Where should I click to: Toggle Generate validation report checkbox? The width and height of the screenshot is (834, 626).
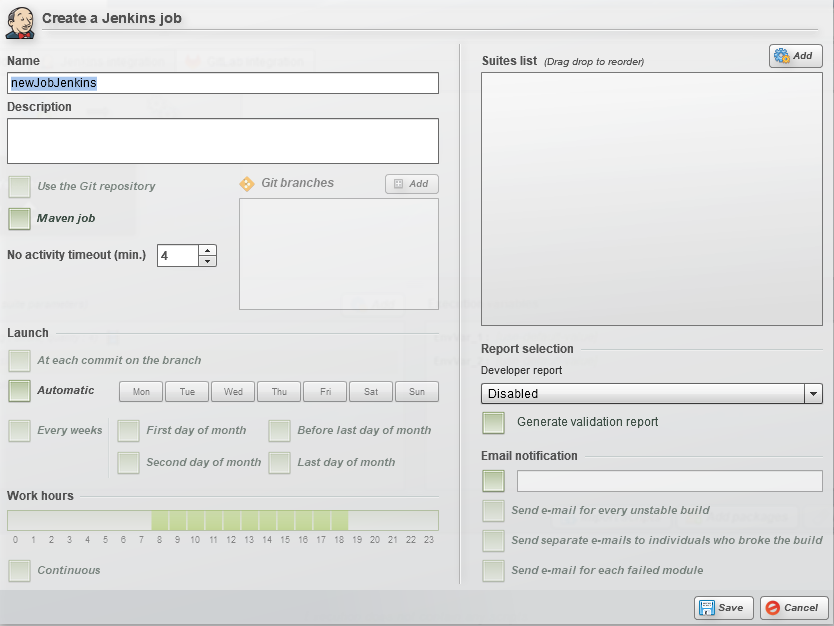point(494,423)
